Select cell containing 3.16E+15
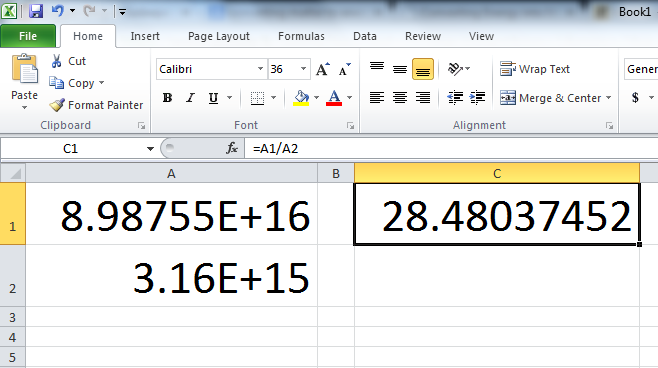658x368 pixels. (x=171, y=276)
